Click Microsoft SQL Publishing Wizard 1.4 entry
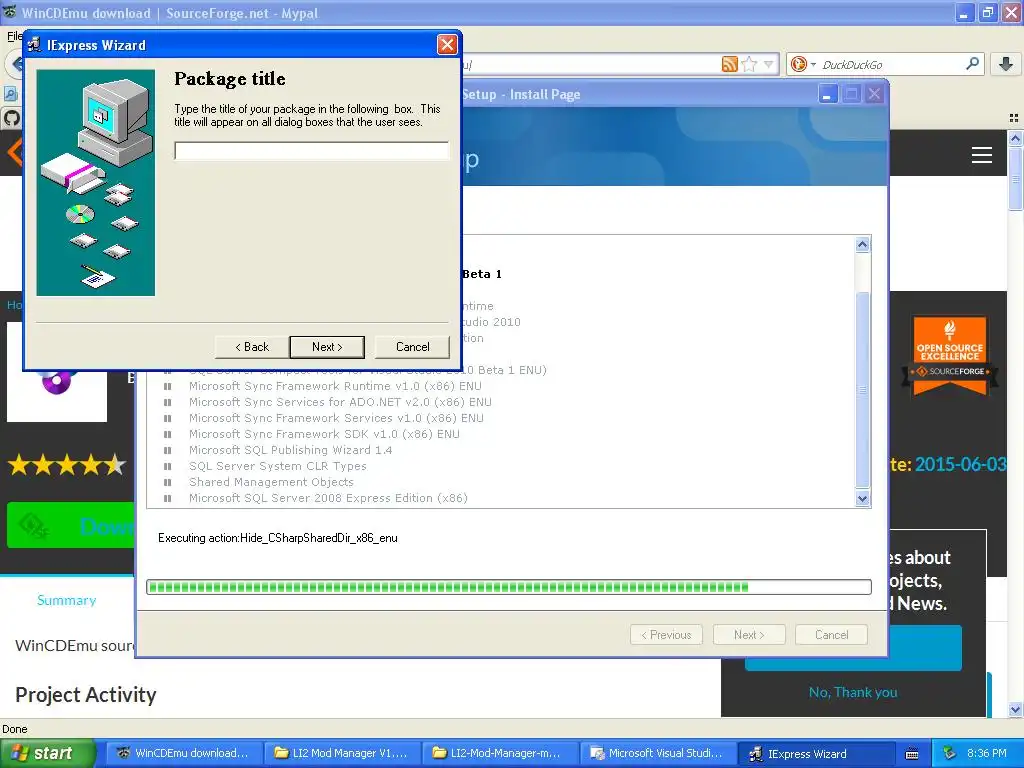 click(x=291, y=450)
